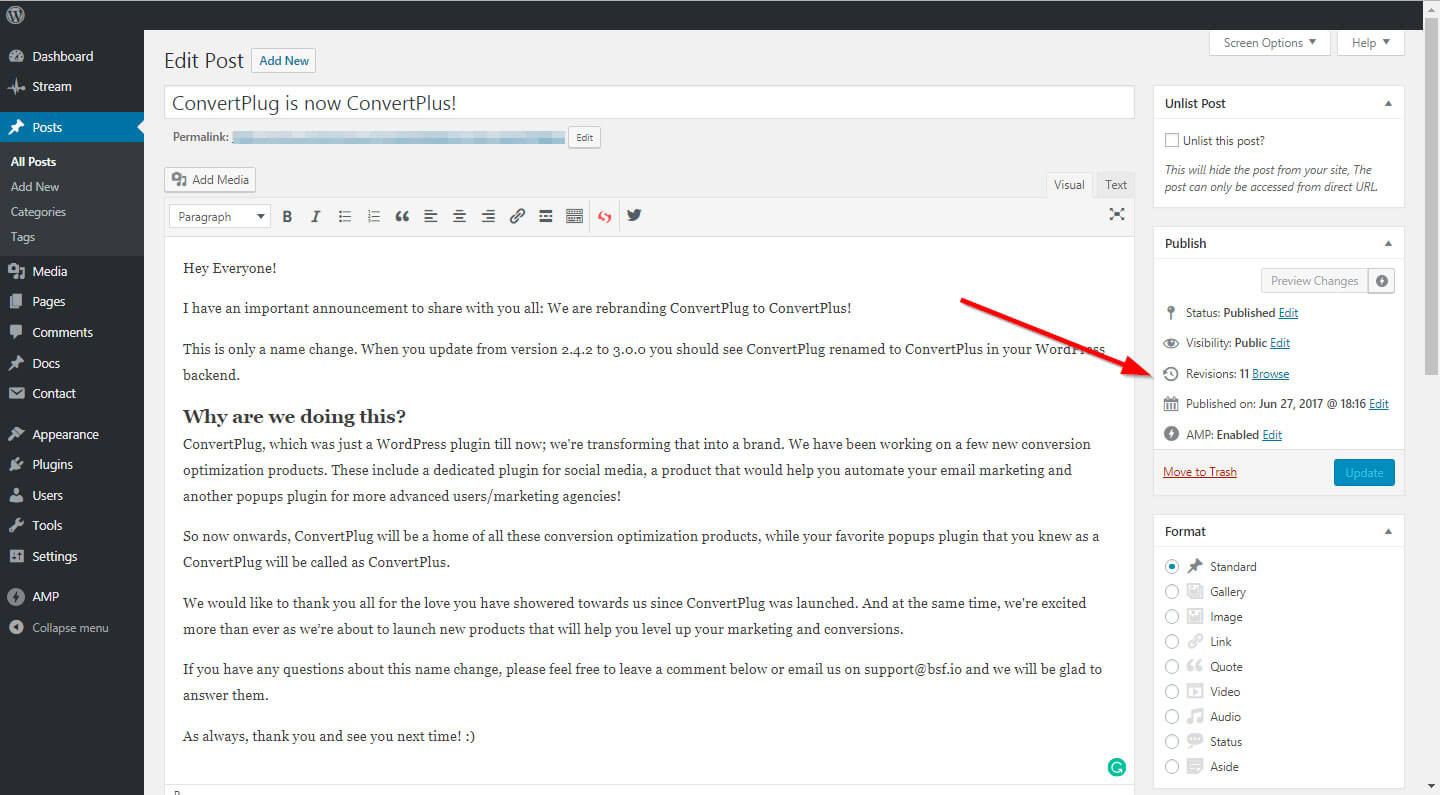Open the distraction-free writing mode icon
The image size is (1440, 795).
pyautogui.click(x=1117, y=215)
